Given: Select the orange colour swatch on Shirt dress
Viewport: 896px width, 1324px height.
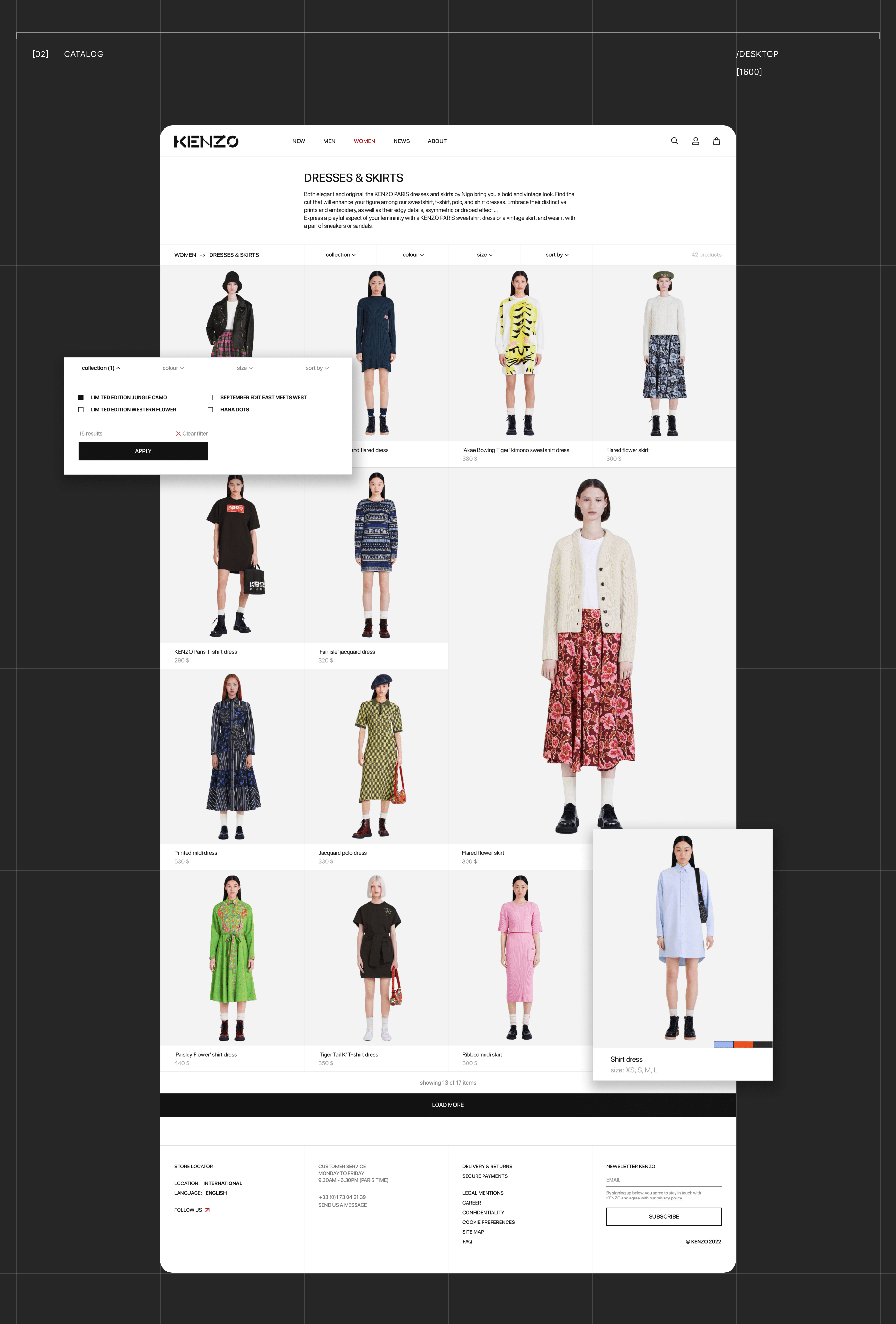Looking at the screenshot, I should click(743, 1045).
